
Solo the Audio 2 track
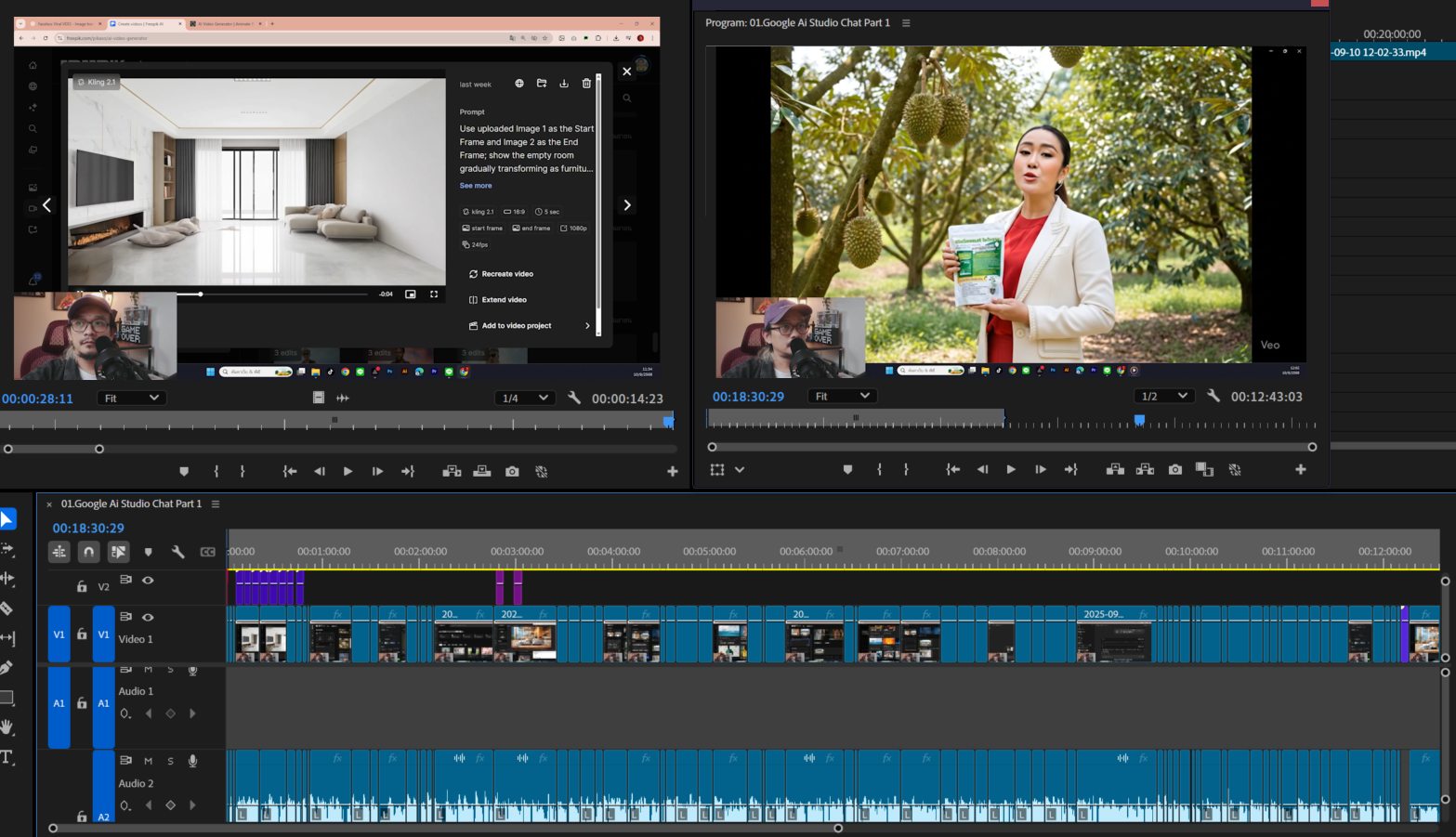(x=170, y=761)
